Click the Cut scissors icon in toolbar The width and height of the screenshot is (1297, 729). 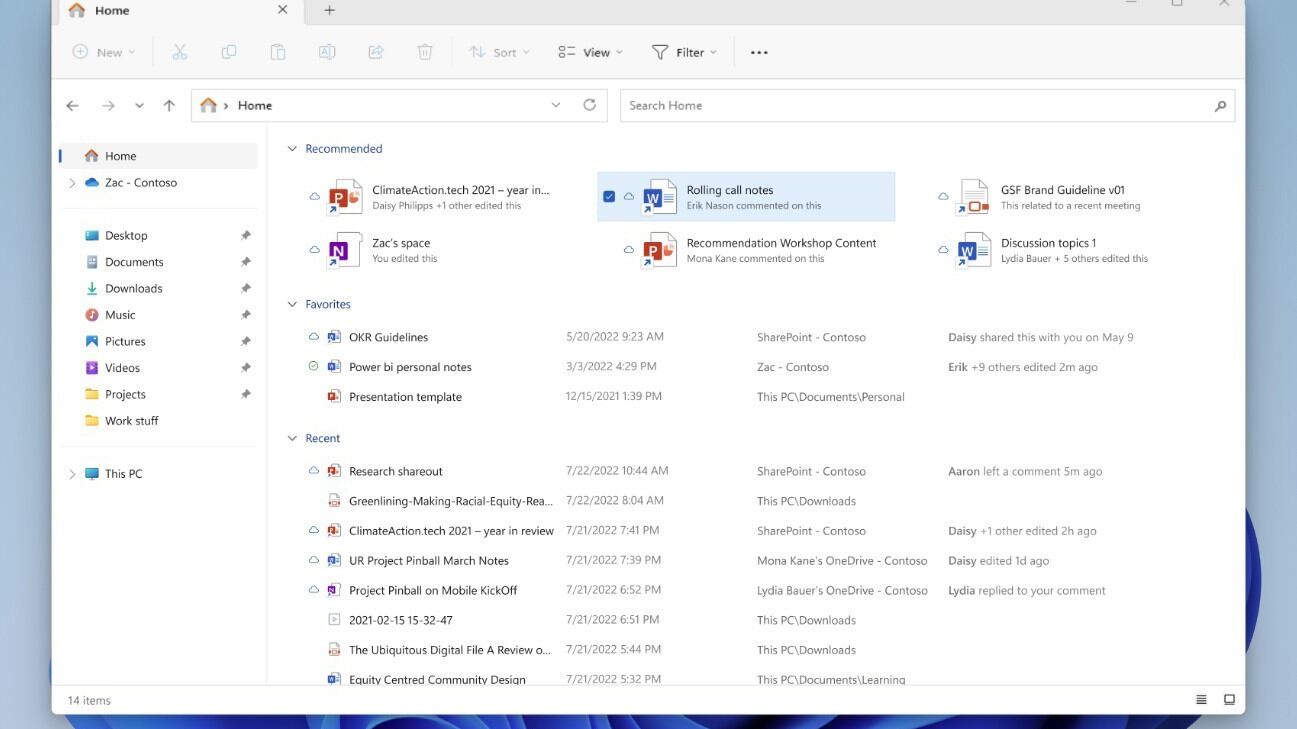[x=180, y=52]
